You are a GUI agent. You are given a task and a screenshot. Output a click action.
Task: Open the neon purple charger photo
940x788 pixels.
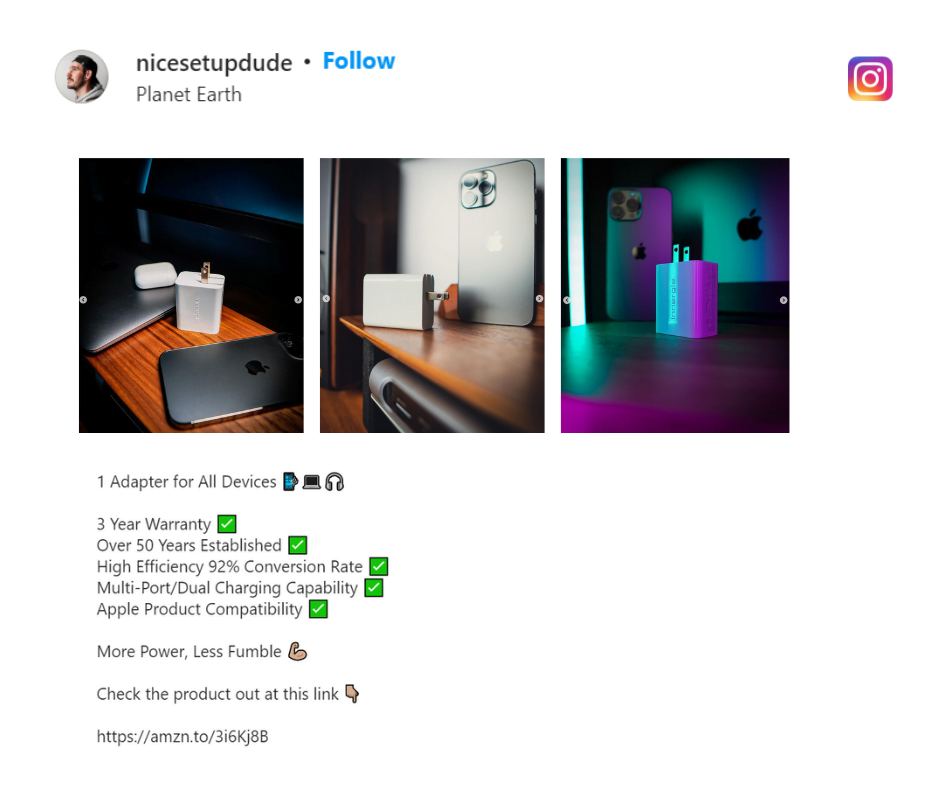click(x=675, y=295)
